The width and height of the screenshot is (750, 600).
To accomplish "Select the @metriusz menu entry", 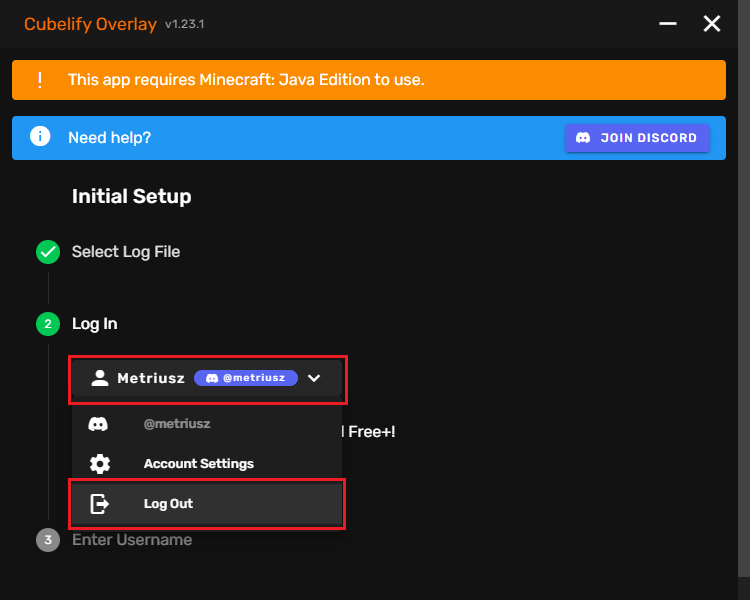I will (x=177, y=424).
